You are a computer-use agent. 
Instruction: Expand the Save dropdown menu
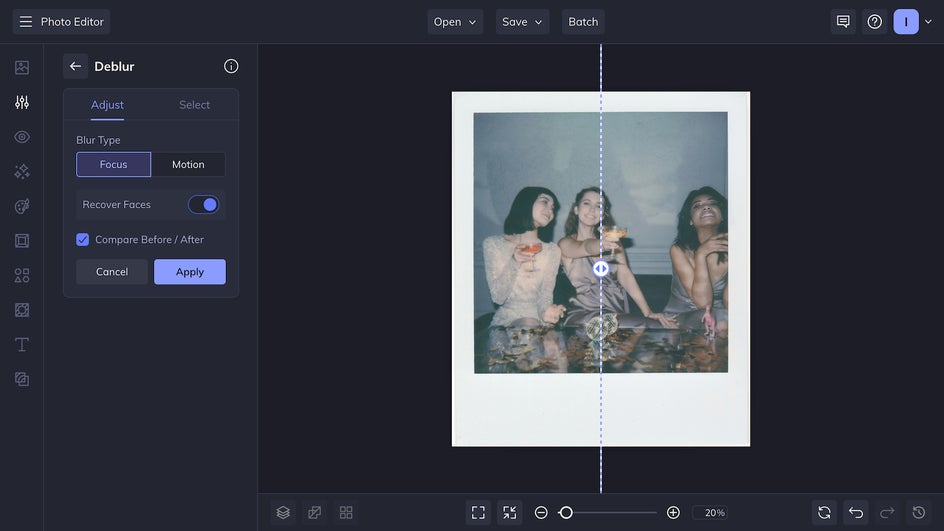pyautogui.click(x=522, y=22)
